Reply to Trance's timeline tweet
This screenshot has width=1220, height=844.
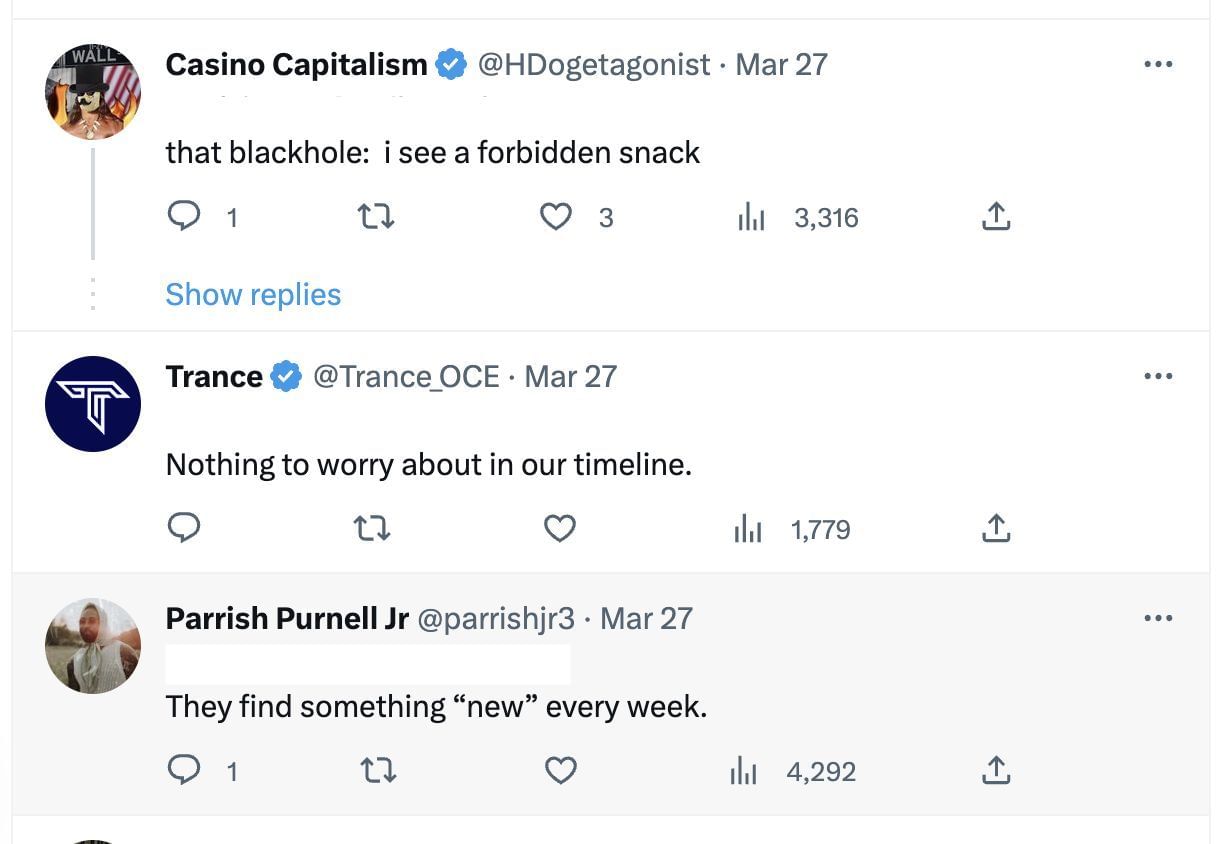[184, 528]
